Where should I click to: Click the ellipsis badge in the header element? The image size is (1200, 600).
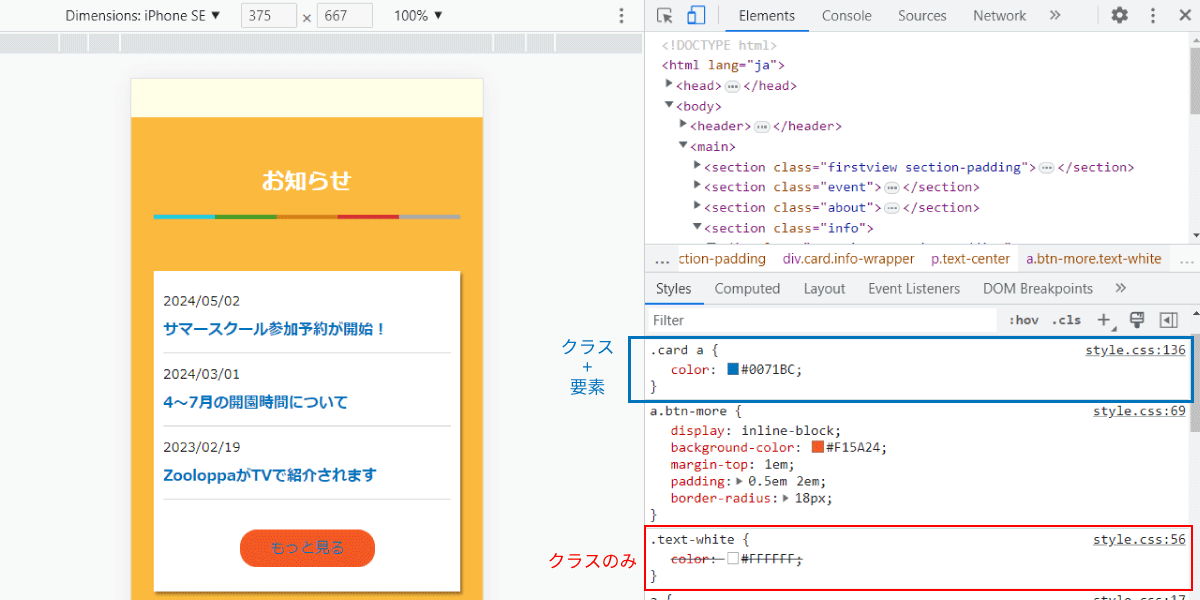click(761, 126)
